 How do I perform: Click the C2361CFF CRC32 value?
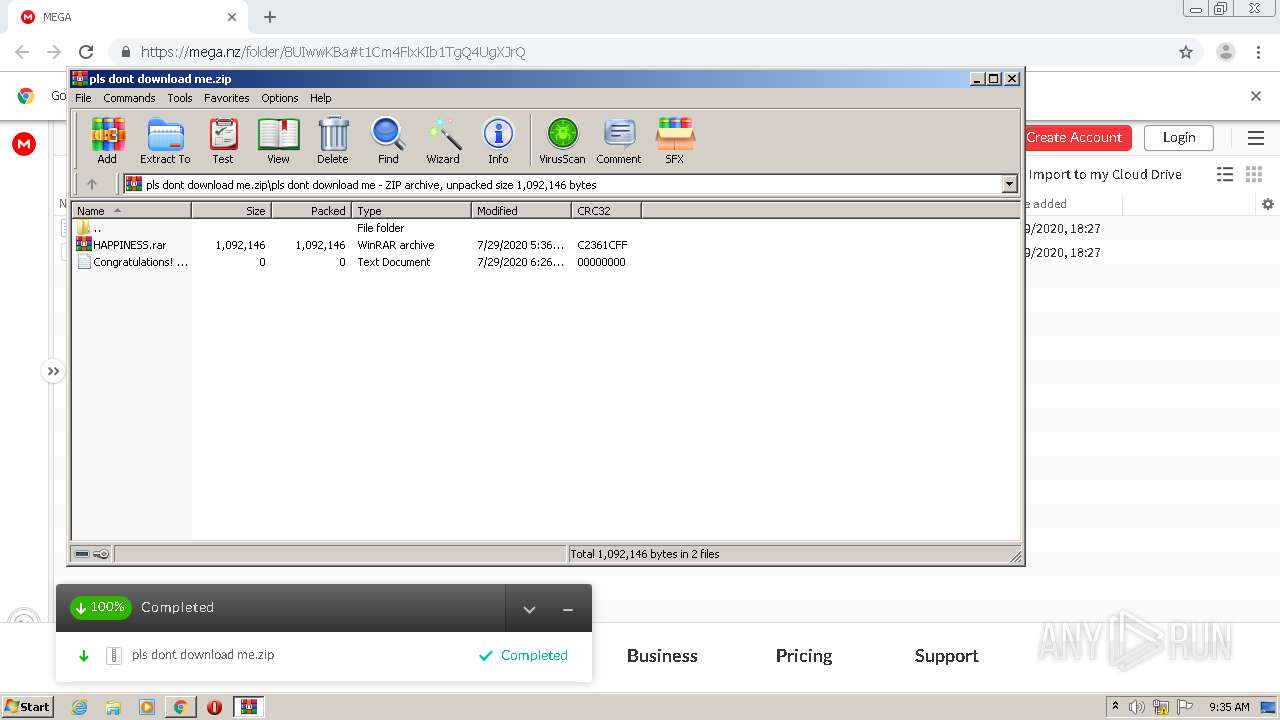[x=602, y=245]
